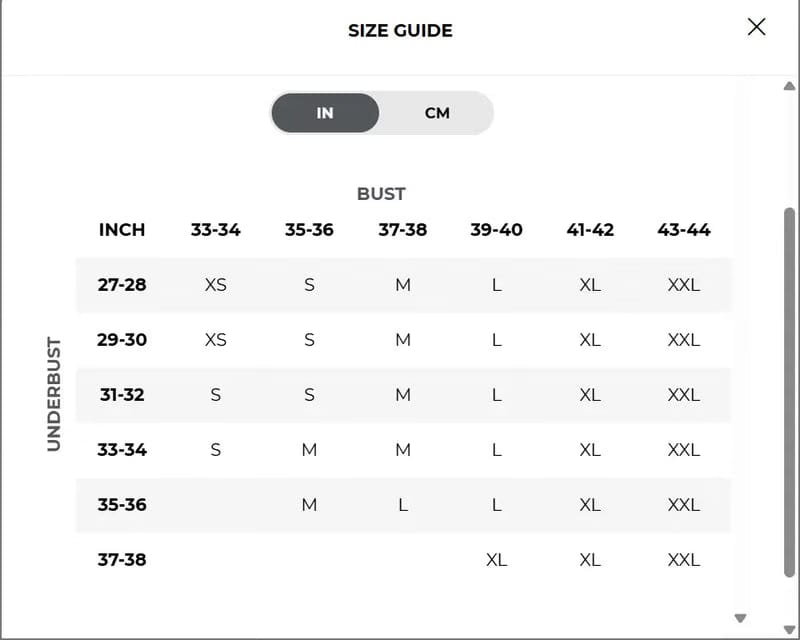Click the UNDERBUST vertical label
Screen dimensions: 800x640
coord(54,394)
